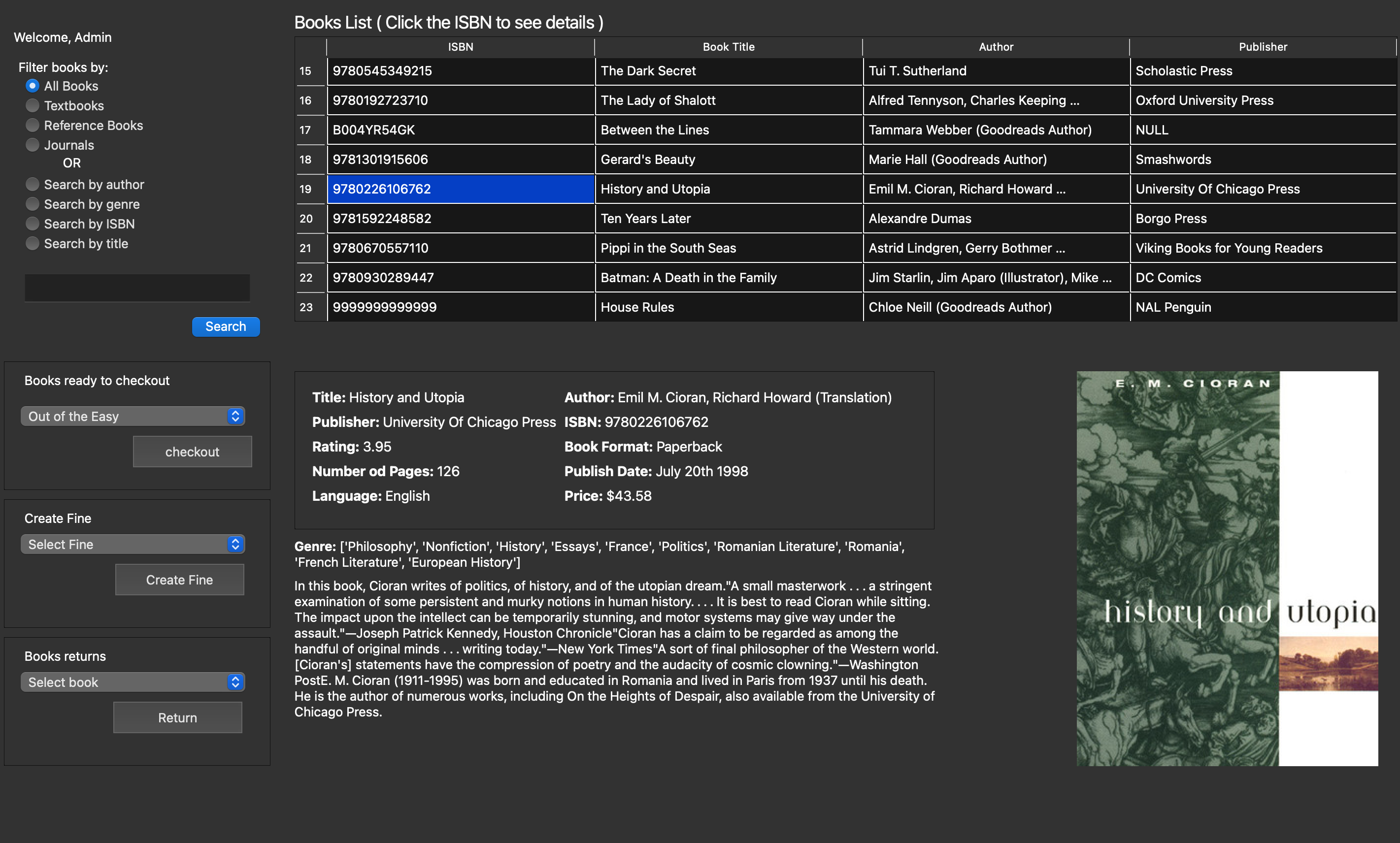
Task: Enable Search by author option
Action: coord(33,185)
